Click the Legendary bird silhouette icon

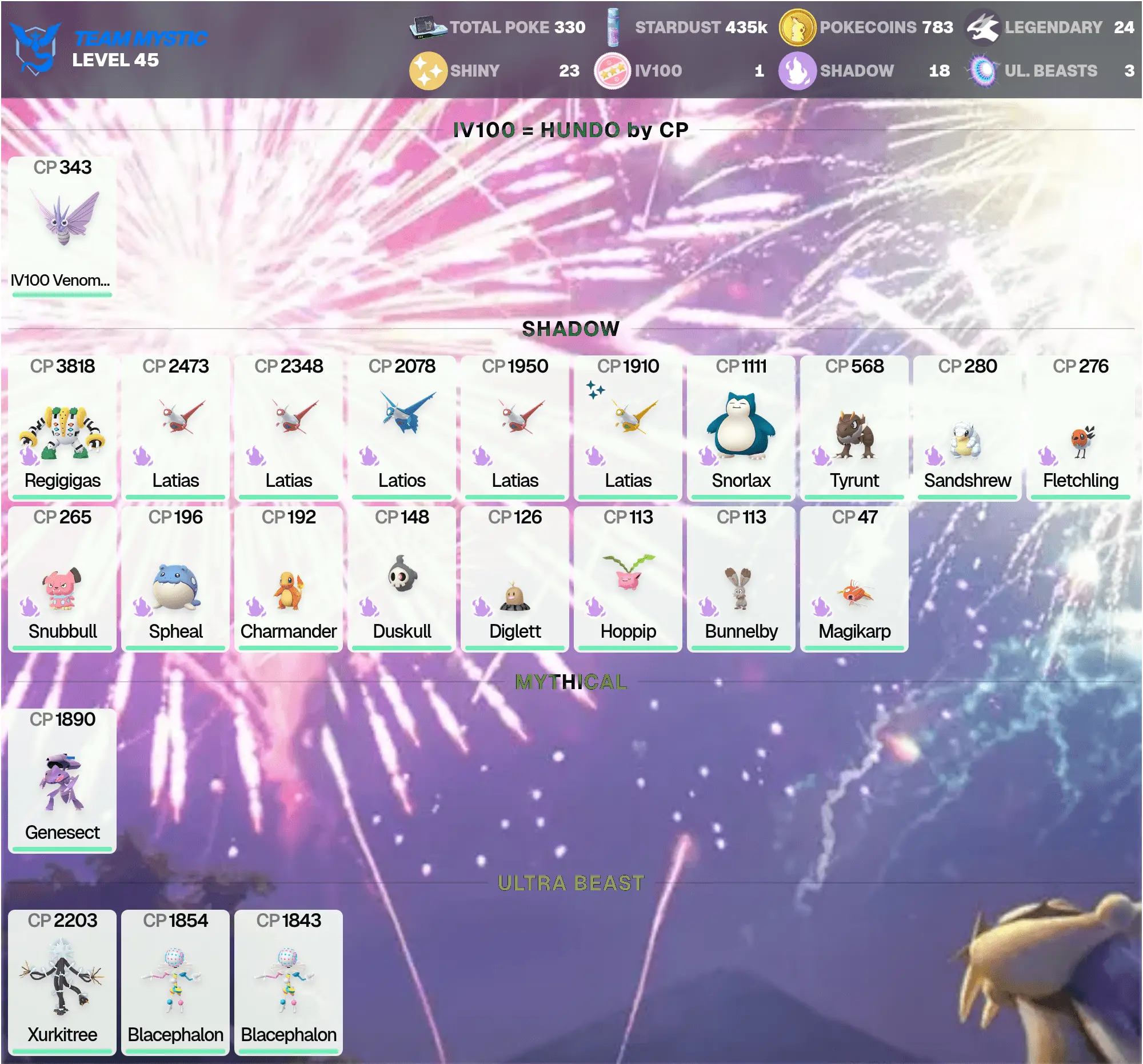(982, 27)
